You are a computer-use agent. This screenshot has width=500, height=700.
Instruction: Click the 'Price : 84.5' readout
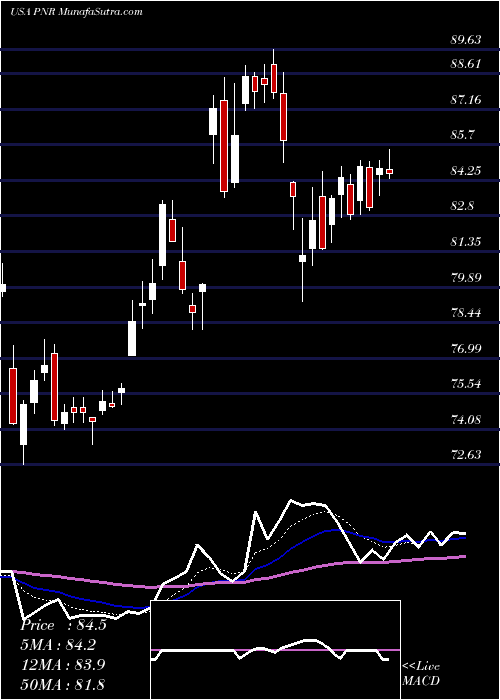(63, 625)
